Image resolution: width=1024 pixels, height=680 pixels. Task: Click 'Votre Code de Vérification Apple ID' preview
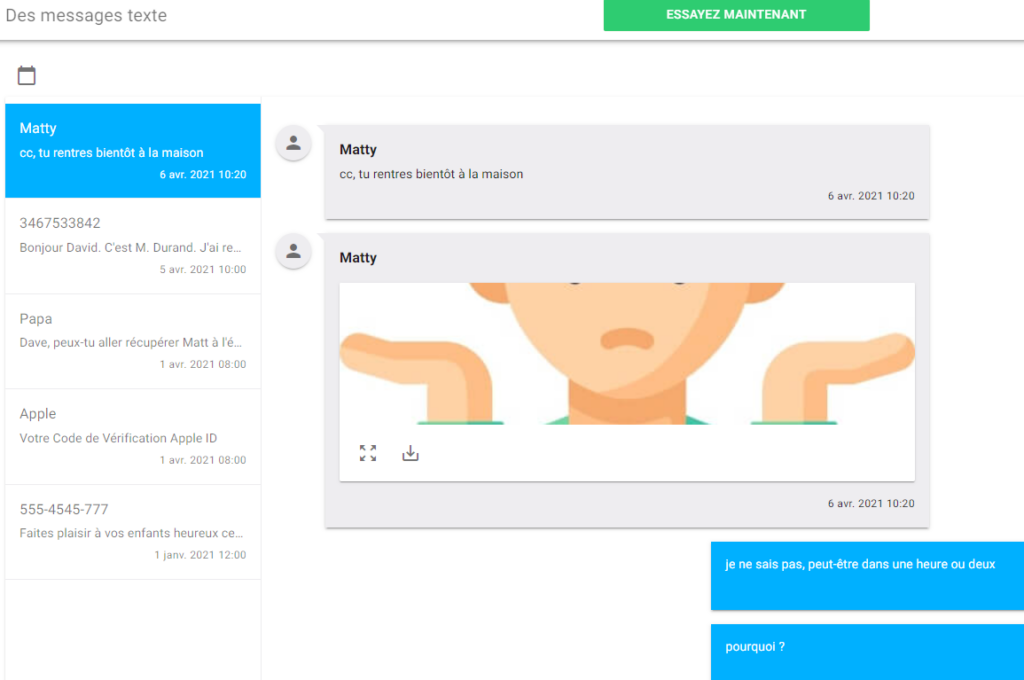tap(118, 438)
